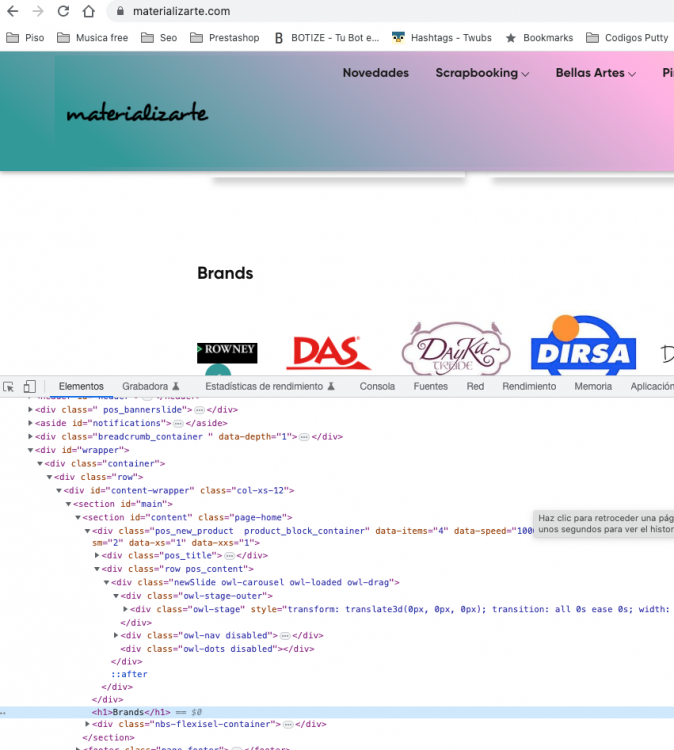Image resolution: width=674 pixels, height=750 pixels.
Task: Switch to Estadísticas de rendimiento tab
Action: [270, 386]
